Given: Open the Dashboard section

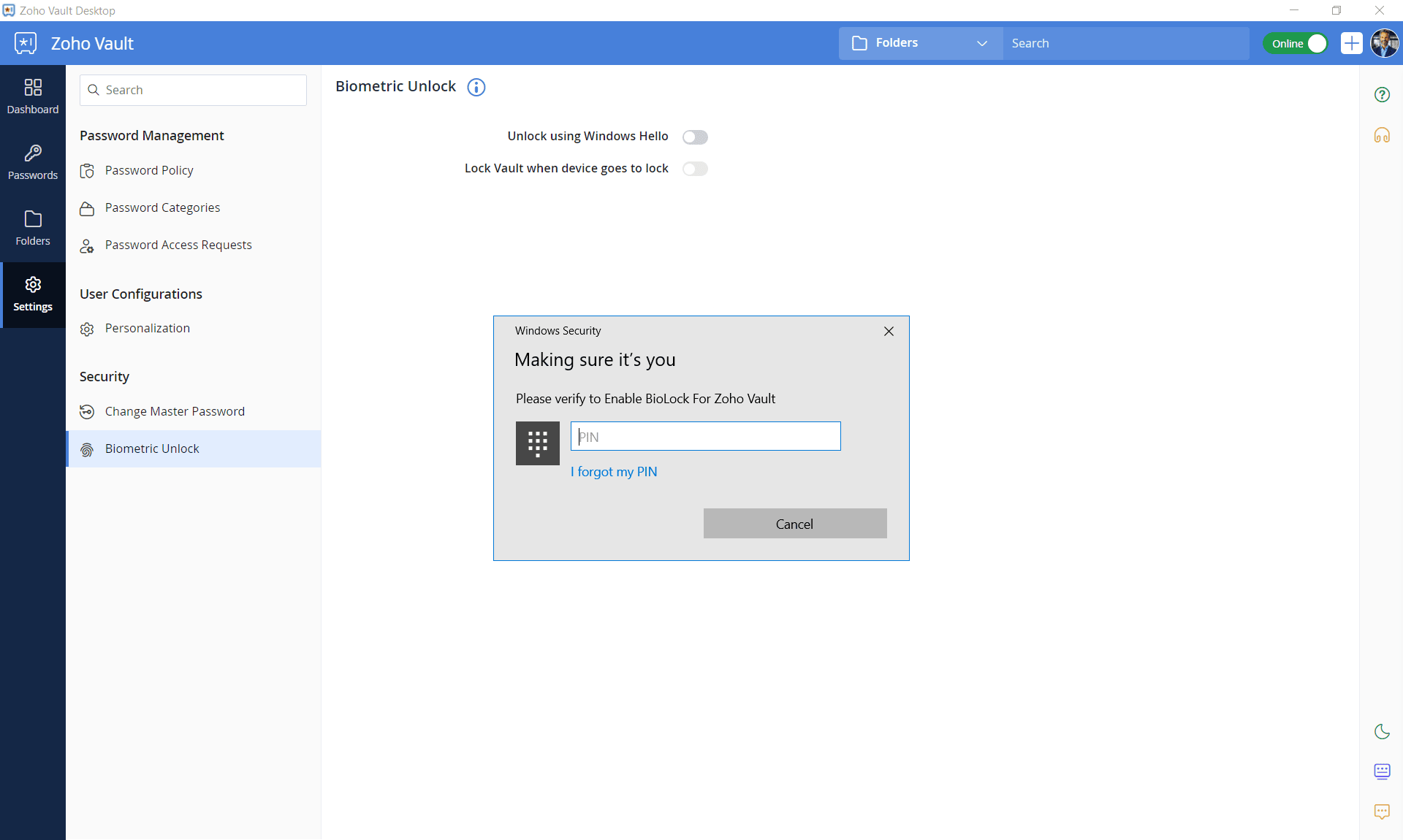Looking at the screenshot, I should click(x=33, y=97).
